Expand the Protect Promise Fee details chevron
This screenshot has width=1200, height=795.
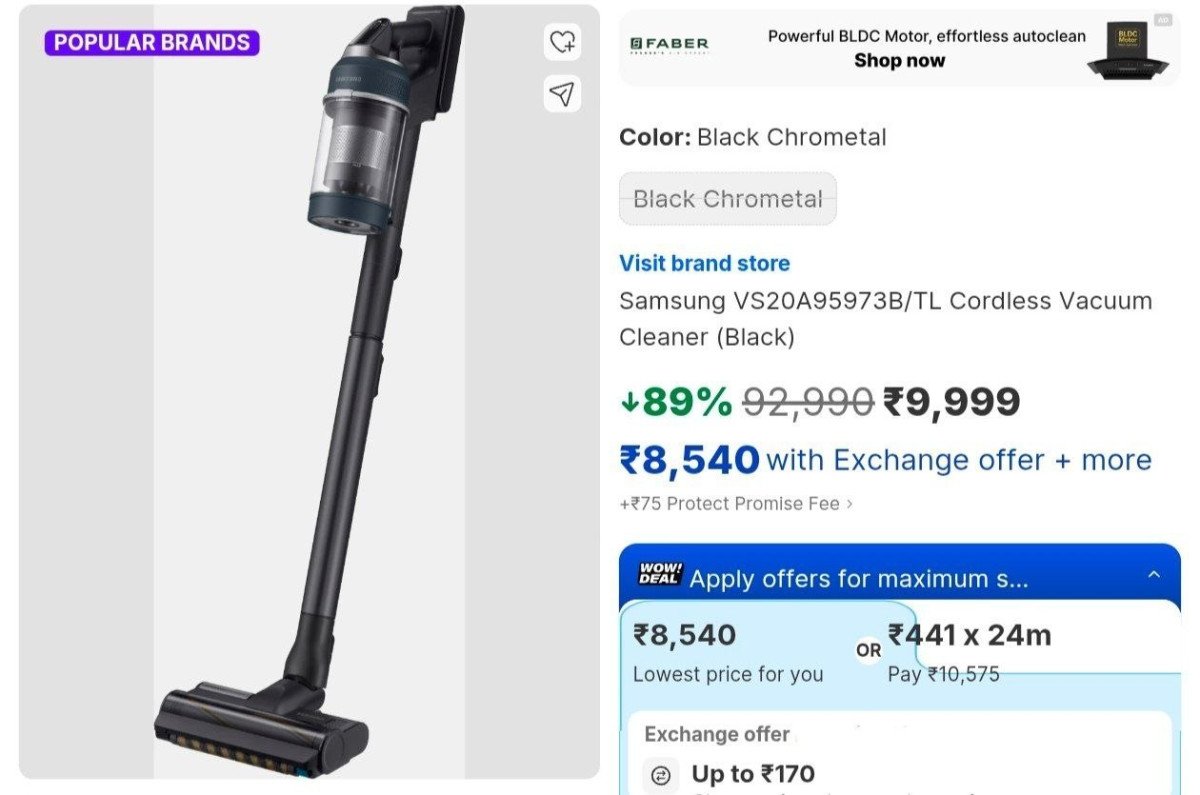tap(850, 504)
